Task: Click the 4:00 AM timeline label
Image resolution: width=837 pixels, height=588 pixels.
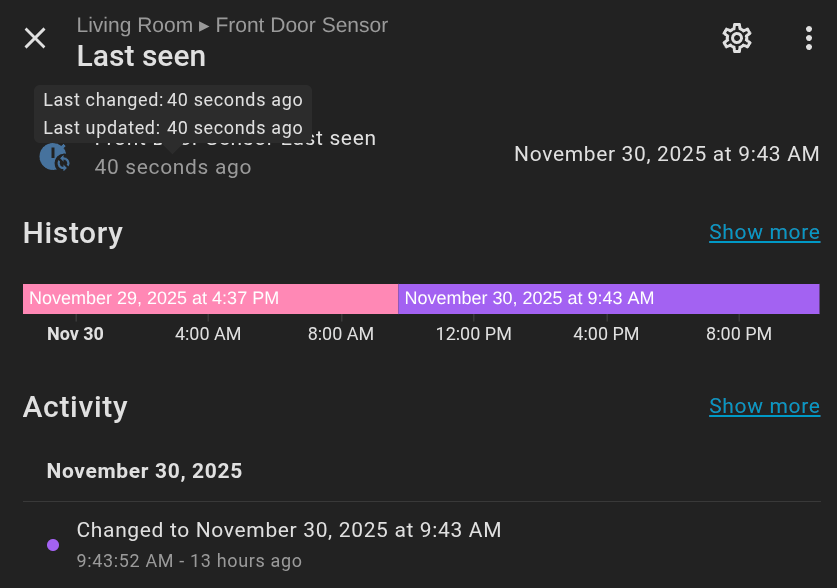Action: click(x=208, y=334)
